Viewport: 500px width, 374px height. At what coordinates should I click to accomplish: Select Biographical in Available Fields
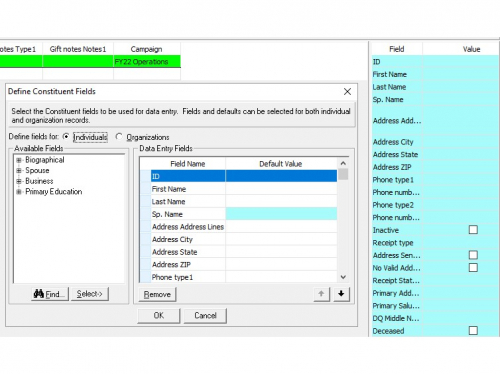pos(45,160)
